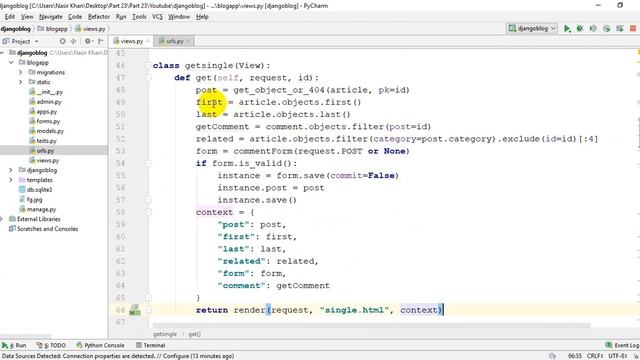
Task: Open the Event Log
Action: pyautogui.click(x=622, y=345)
